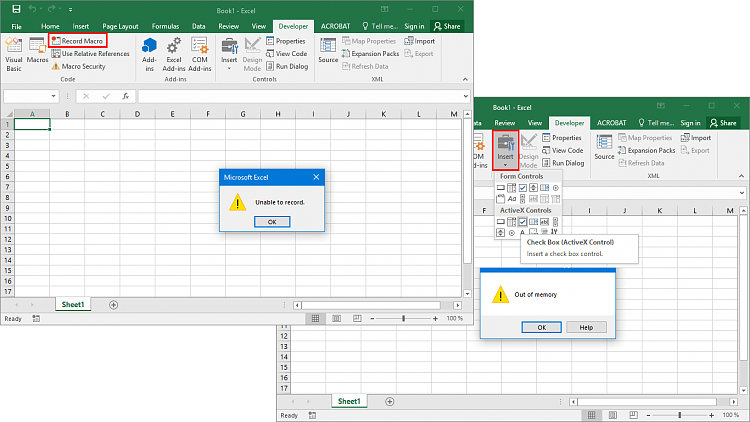Click the Insert dropdown in right window
Screen dimensions: 750x422
coord(505,150)
